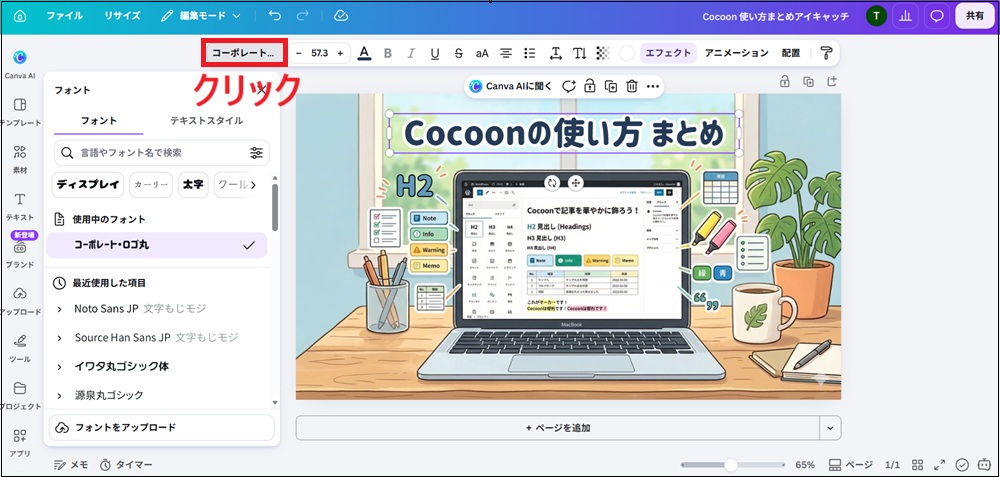Delete the selected element with trash icon

point(631,86)
